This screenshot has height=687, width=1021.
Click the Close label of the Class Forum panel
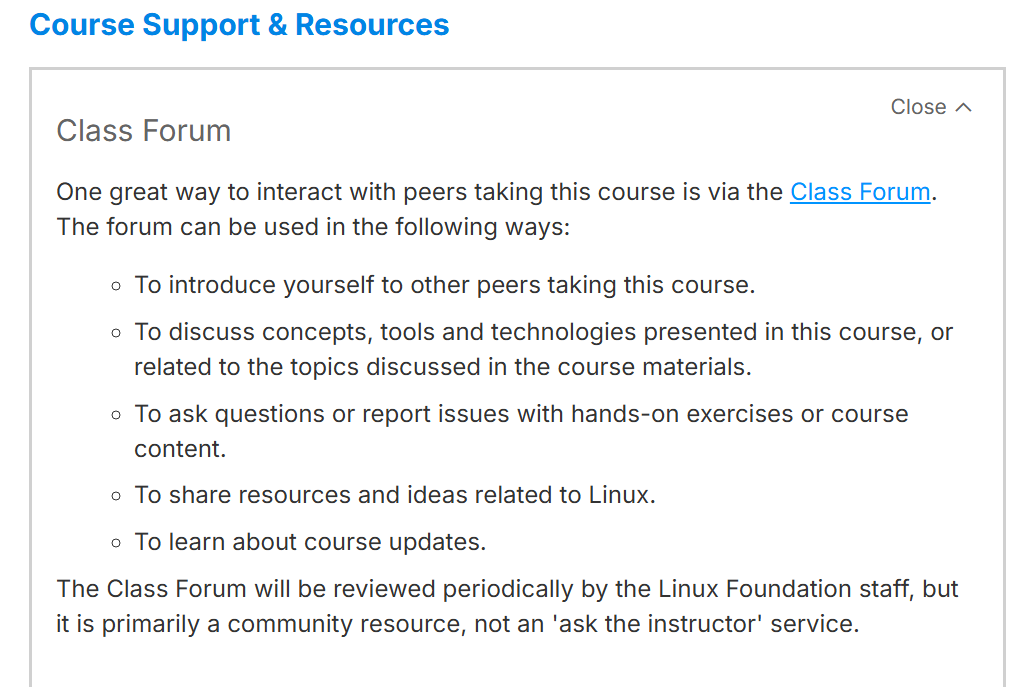918,107
